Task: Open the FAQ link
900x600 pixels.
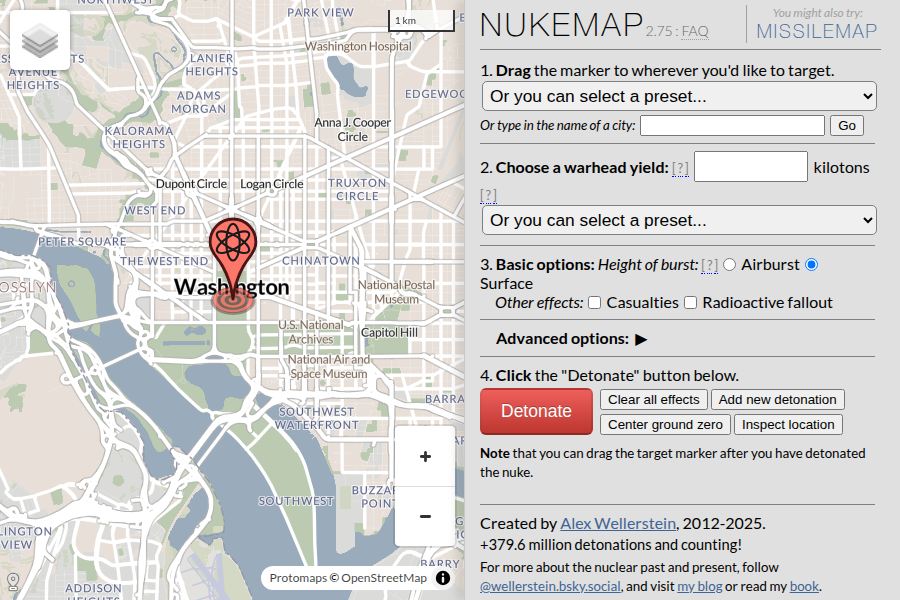Action: [695, 32]
